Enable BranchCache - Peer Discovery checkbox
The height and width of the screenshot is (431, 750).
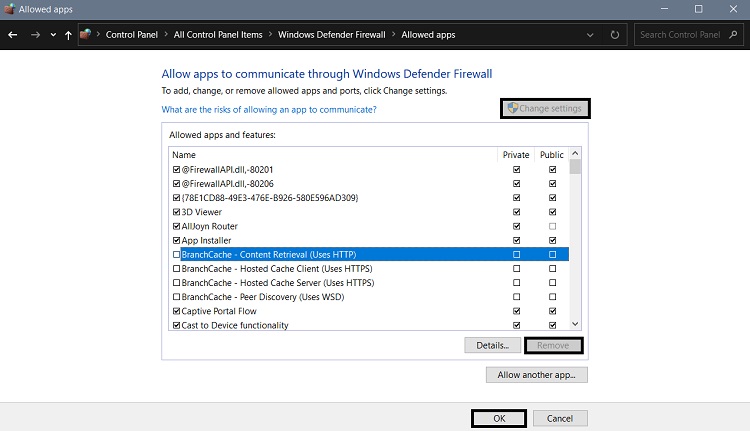tap(177, 297)
